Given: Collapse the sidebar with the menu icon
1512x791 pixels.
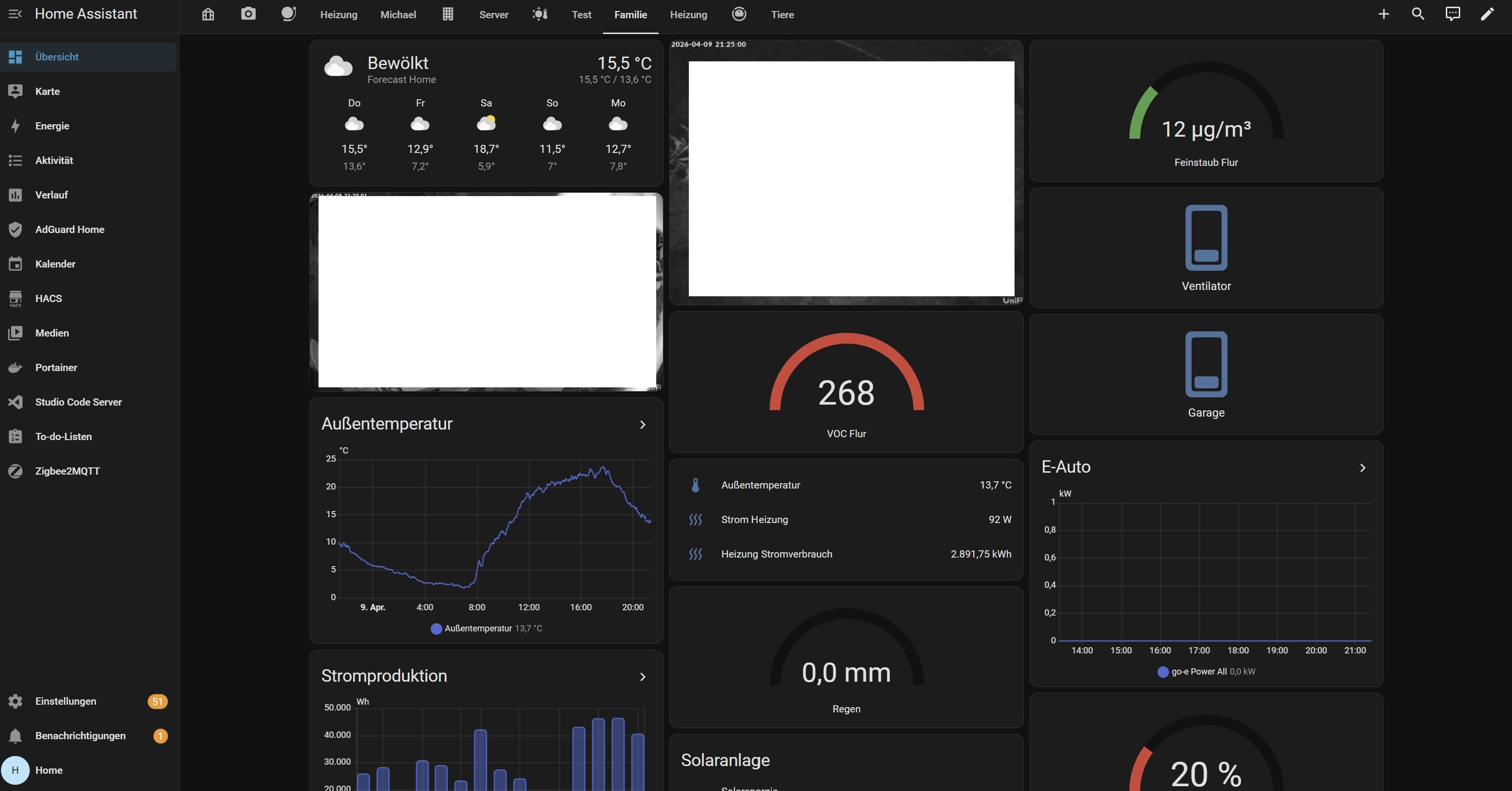Looking at the screenshot, I should [x=15, y=14].
